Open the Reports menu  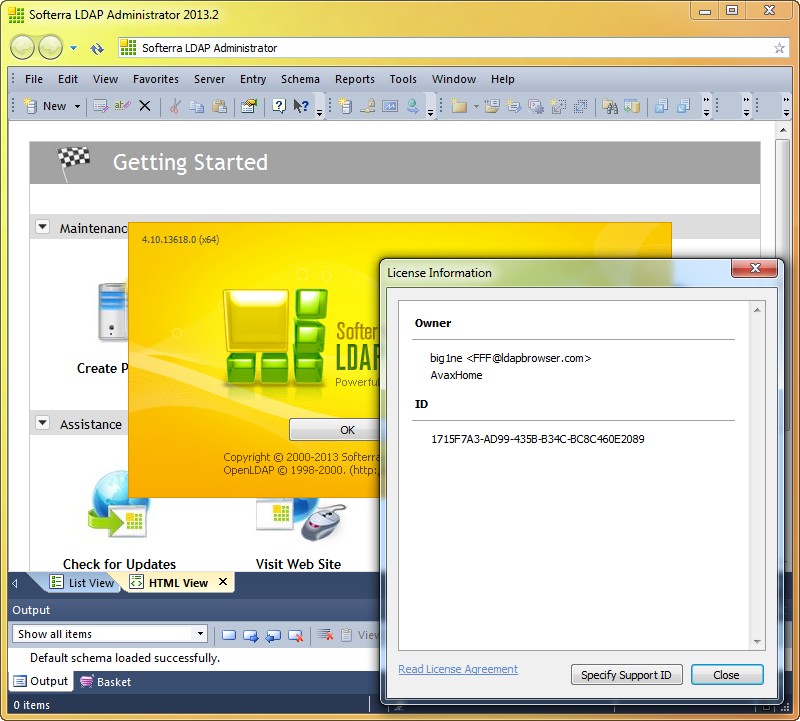(355, 79)
